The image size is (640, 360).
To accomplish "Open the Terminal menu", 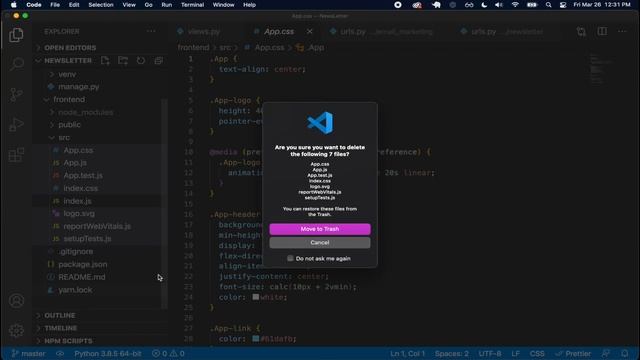I will (x=192, y=5).
